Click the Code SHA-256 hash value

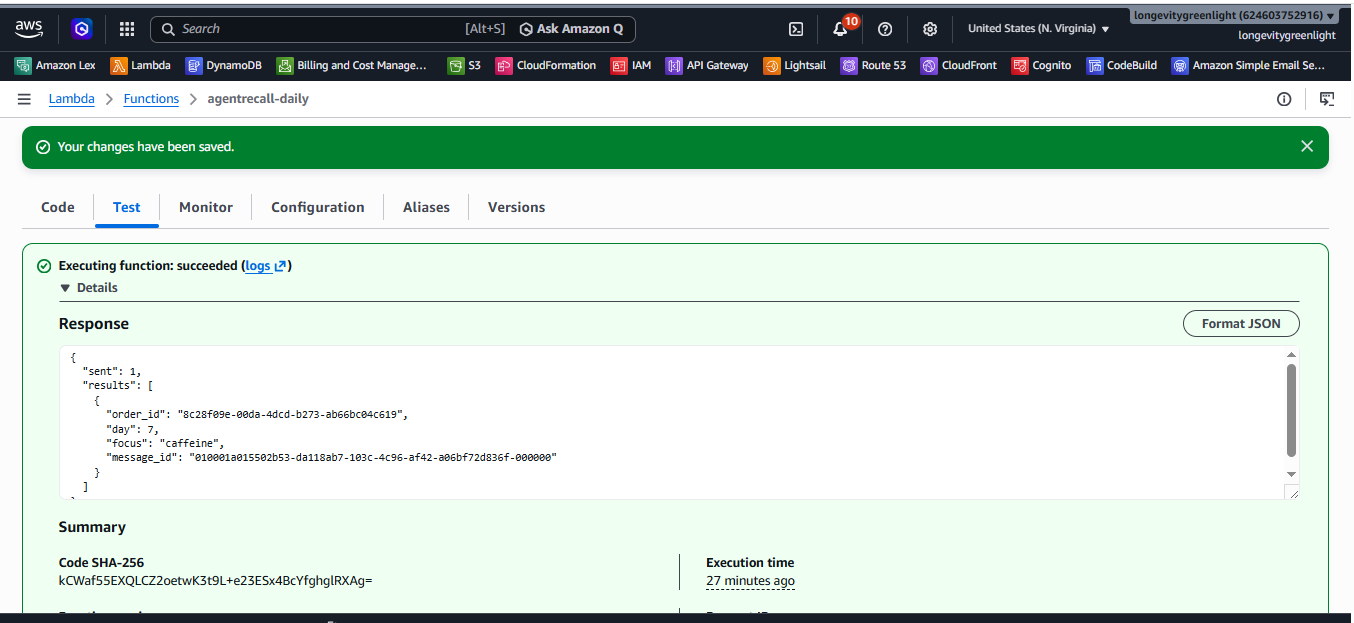click(x=216, y=580)
